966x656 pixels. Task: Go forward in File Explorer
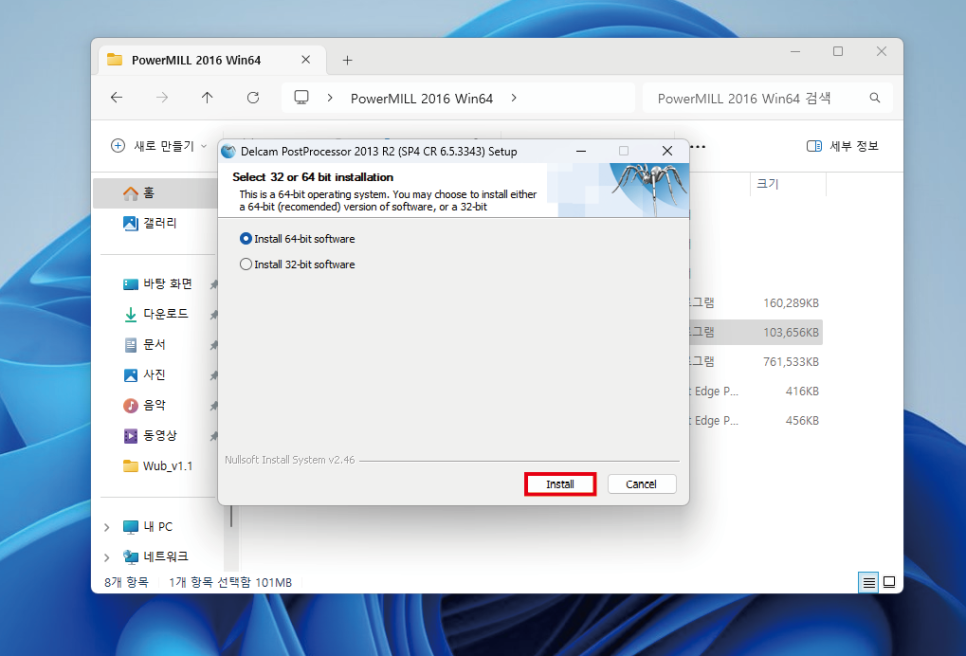click(162, 98)
